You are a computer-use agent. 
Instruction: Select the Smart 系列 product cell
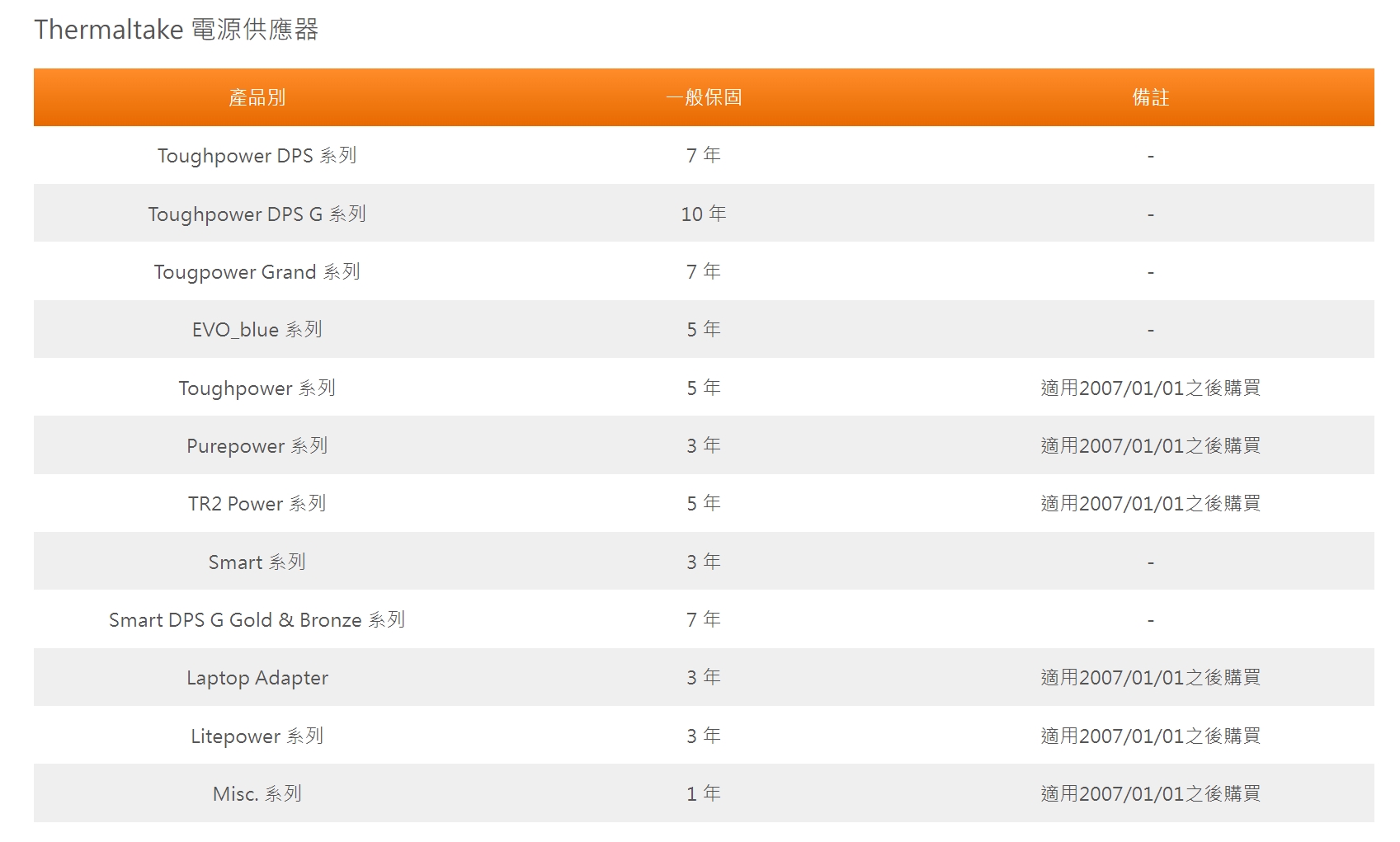tap(257, 562)
